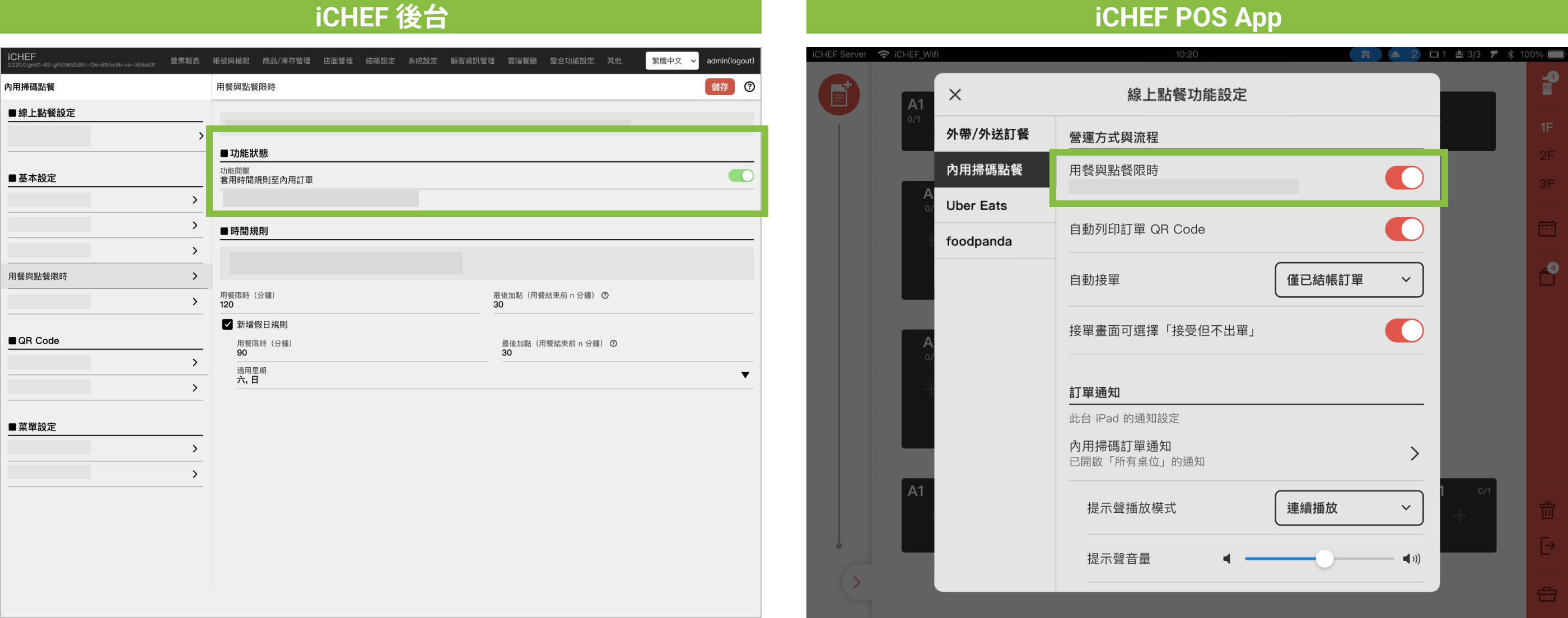Click the help question mark icon
This screenshot has height=618, width=1568.
pyautogui.click(x=749, y=87)
